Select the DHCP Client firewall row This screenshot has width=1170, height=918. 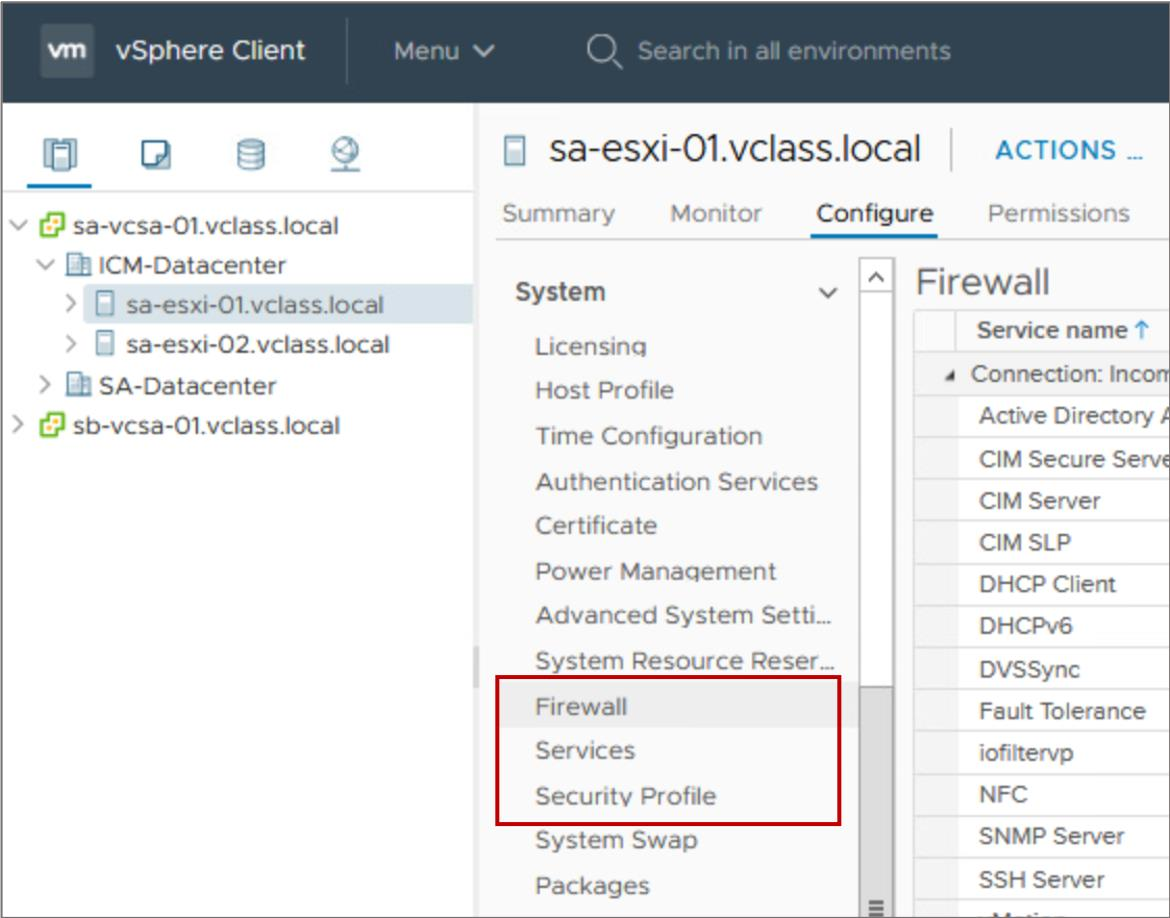coord(1042,584)
